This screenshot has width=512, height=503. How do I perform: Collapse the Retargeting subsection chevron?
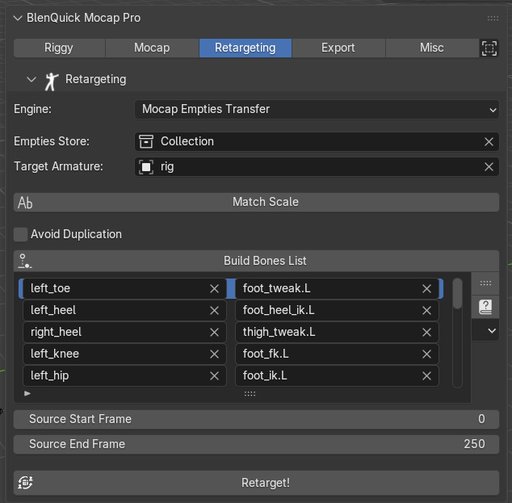31,79
